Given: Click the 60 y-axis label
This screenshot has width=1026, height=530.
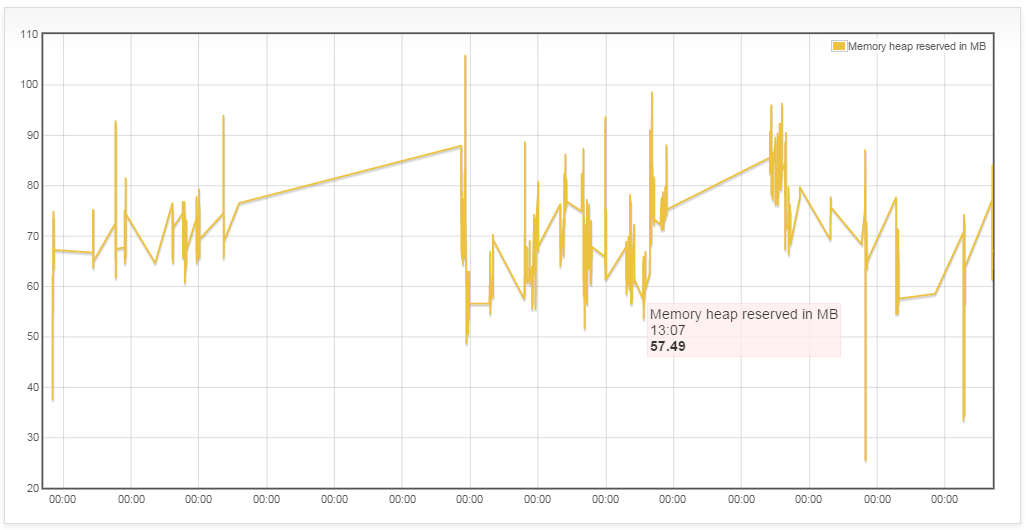Looking at the screenshot, I should (32, 286).
